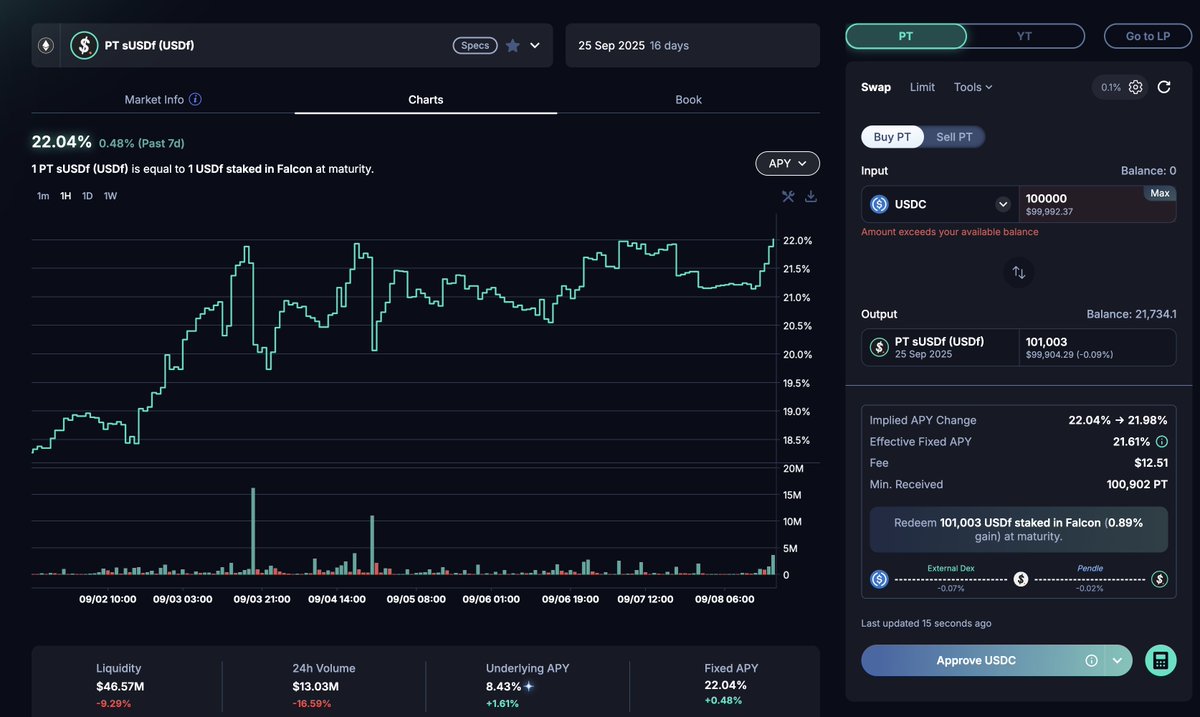This screenshot has width=1200, height=717.
Task: Click middle token icon in swap route
Action: point(1021,579)
